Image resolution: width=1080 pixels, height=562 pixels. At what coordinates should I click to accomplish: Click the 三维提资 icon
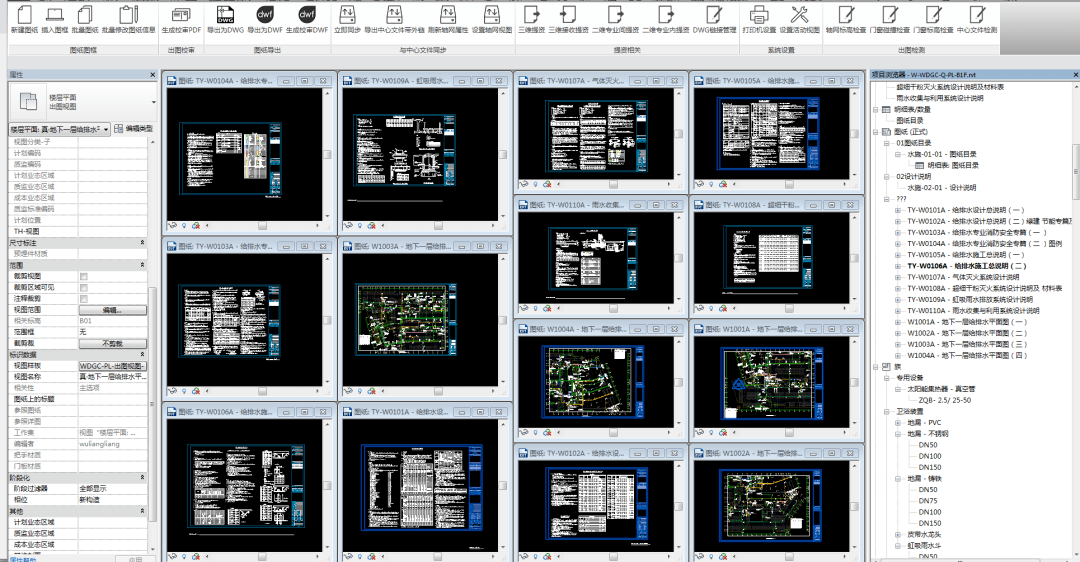click(x=532, y=19)
